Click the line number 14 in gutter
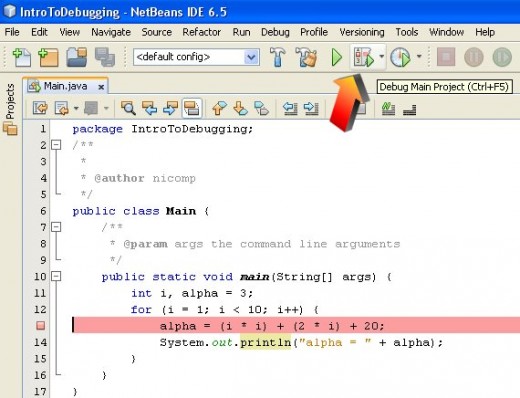 click(40, 342)
